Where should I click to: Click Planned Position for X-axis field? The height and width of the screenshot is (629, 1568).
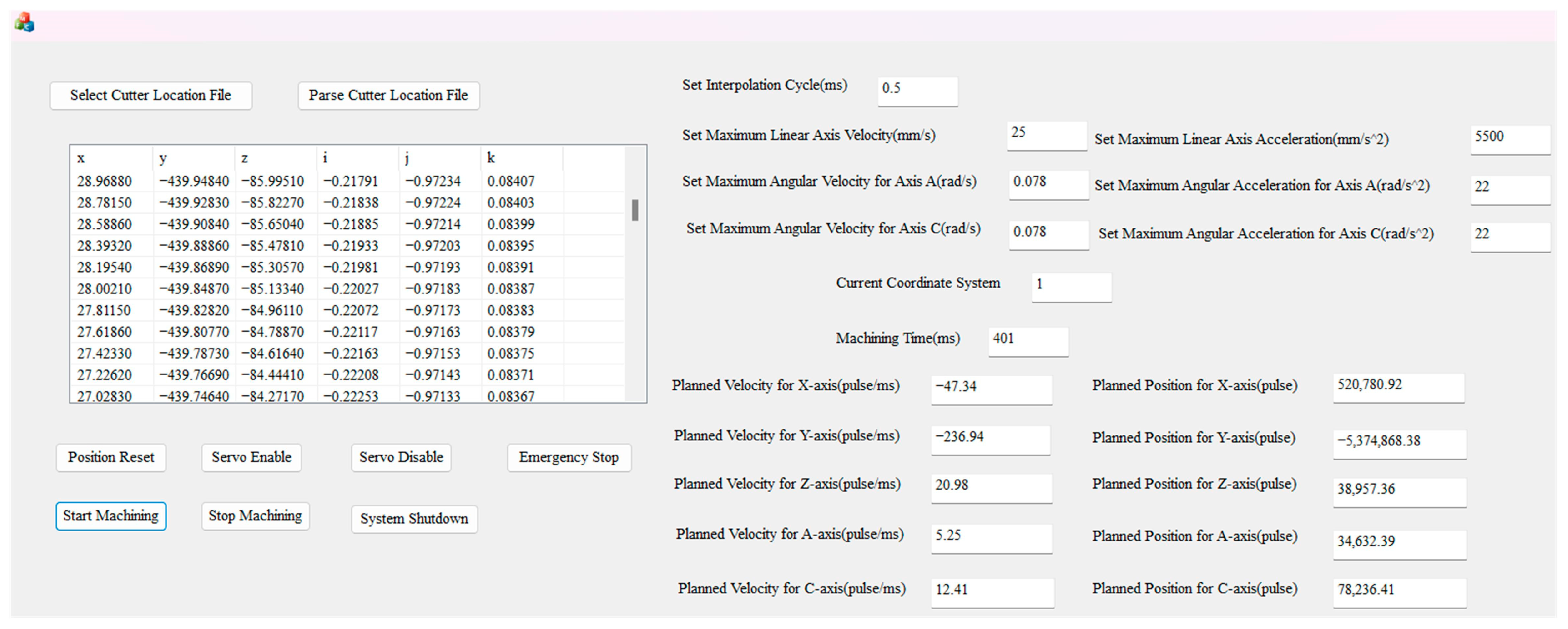(1399, 388)
